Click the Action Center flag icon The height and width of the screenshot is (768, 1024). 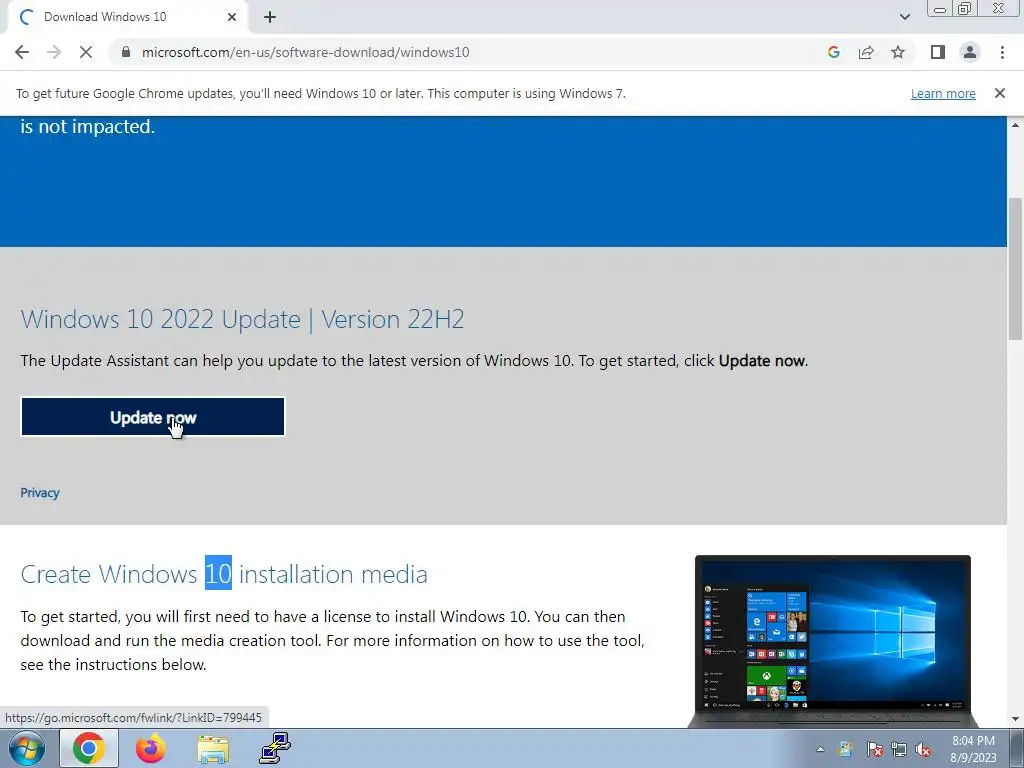tap(874, 749)
